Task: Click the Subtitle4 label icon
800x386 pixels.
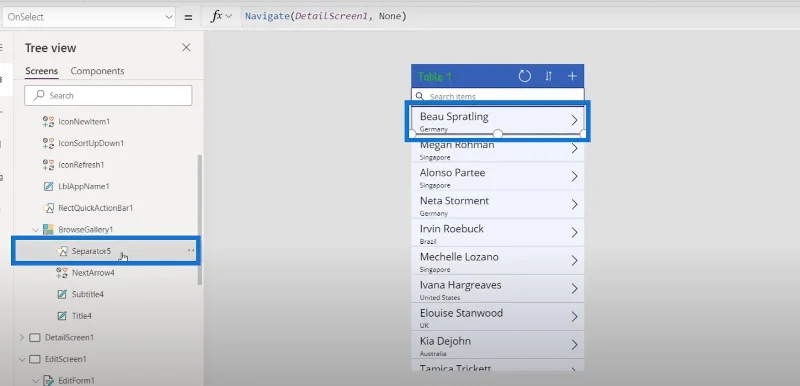Action: (62, 294)
